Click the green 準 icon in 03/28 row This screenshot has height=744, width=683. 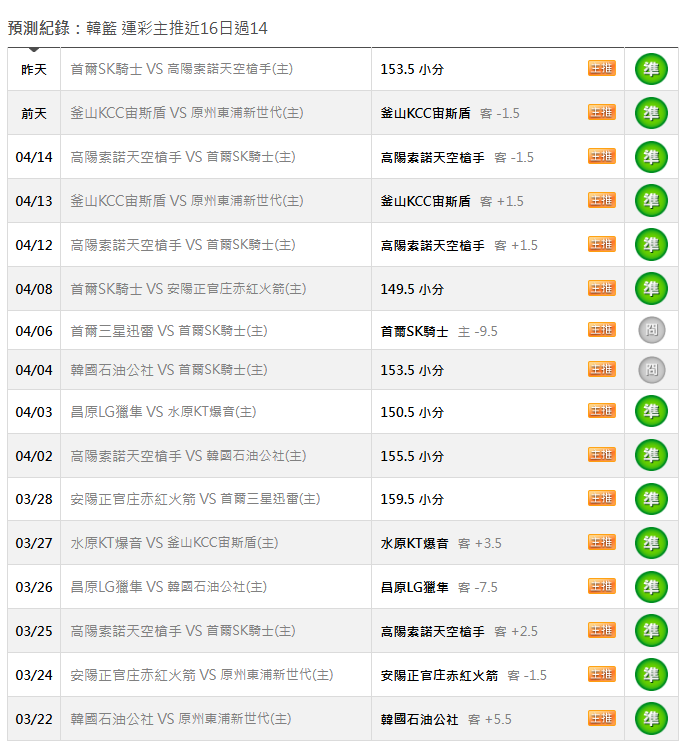point(651,499)
